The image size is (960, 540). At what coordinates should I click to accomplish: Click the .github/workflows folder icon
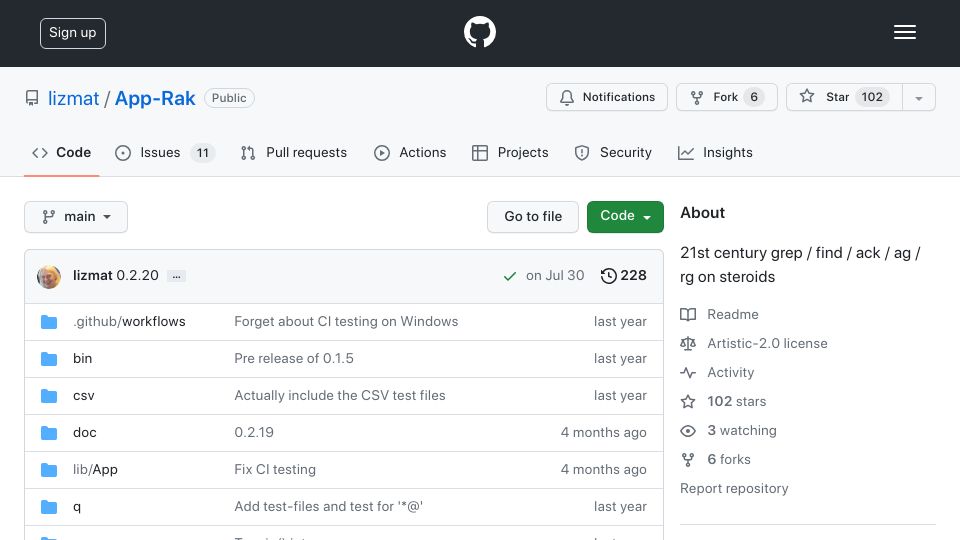[x=49, y=322]
